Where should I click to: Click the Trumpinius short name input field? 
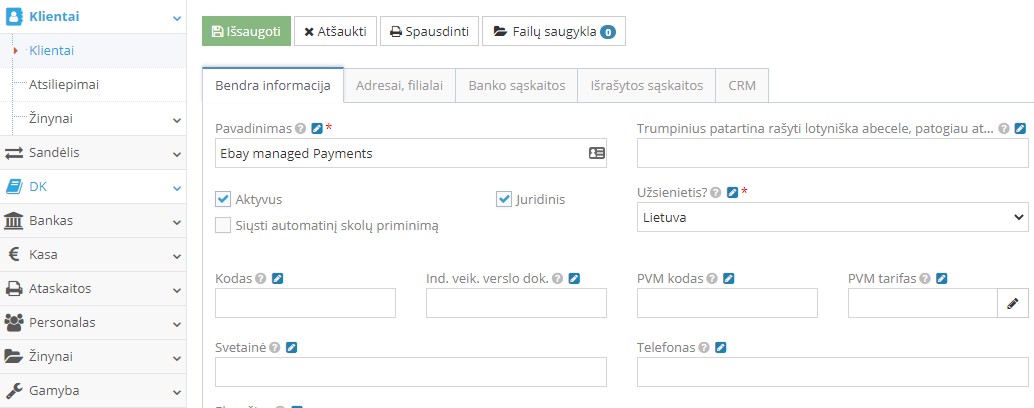click(833, 153)
